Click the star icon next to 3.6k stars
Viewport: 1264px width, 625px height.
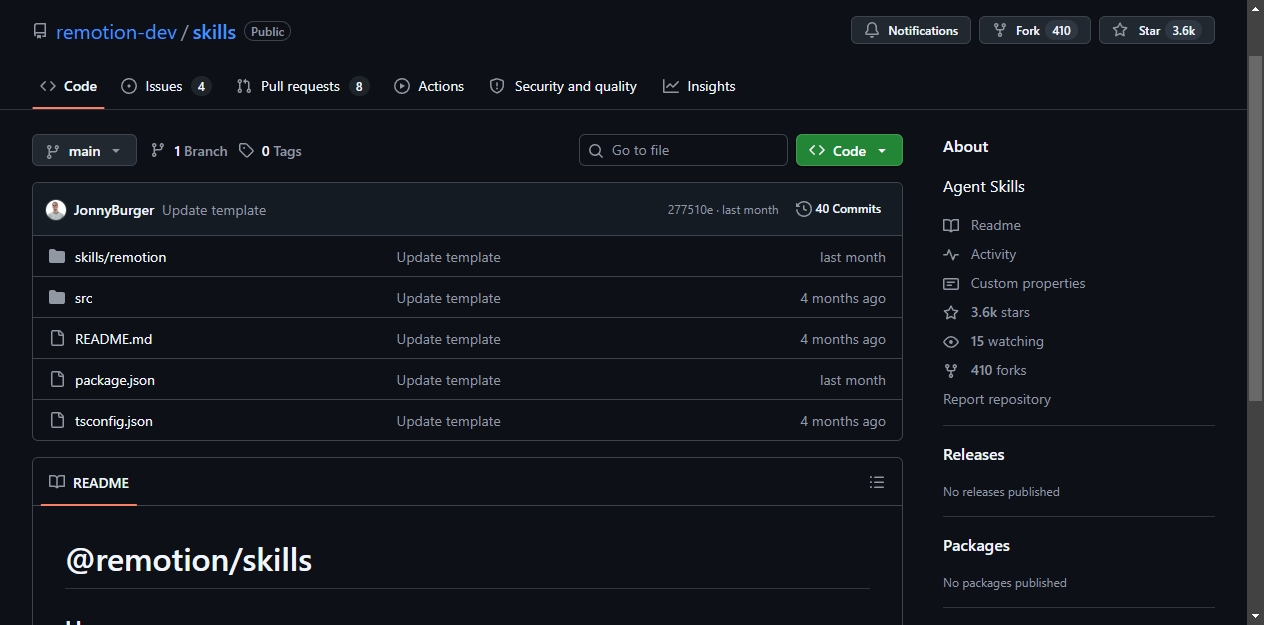click(x=951, y=312)
